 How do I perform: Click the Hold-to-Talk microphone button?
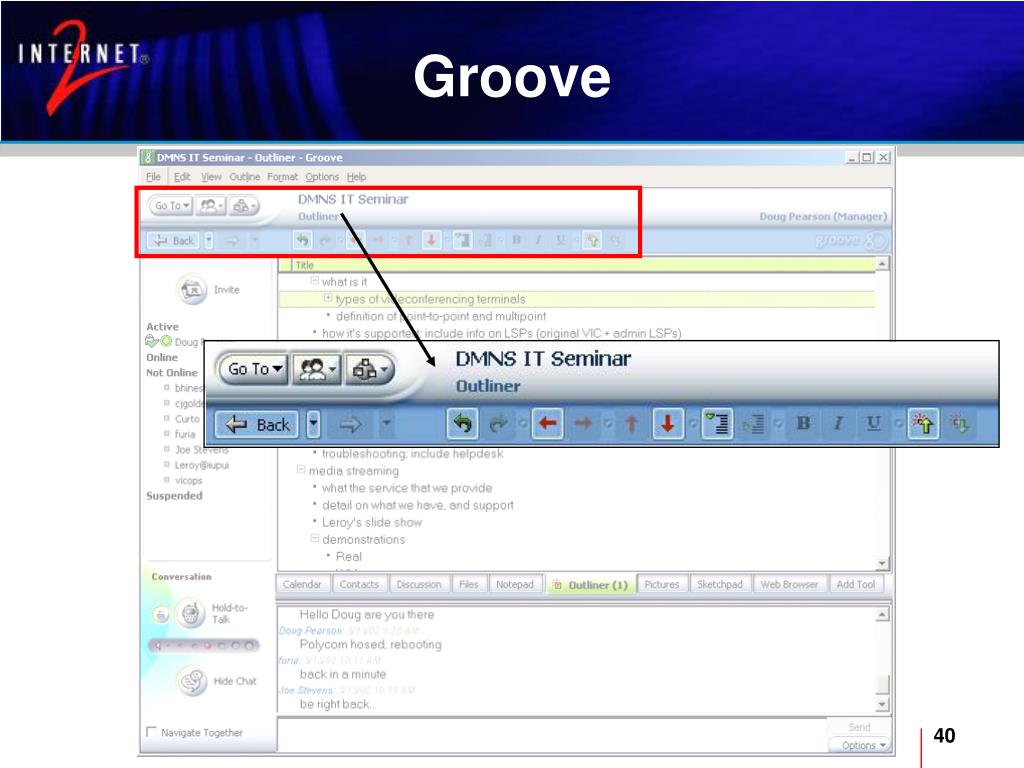point(190,614)
